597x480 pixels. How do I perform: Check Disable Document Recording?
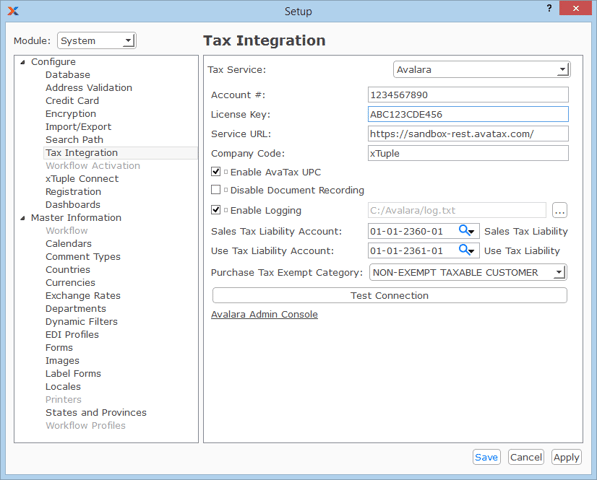(x=216, y=190)
